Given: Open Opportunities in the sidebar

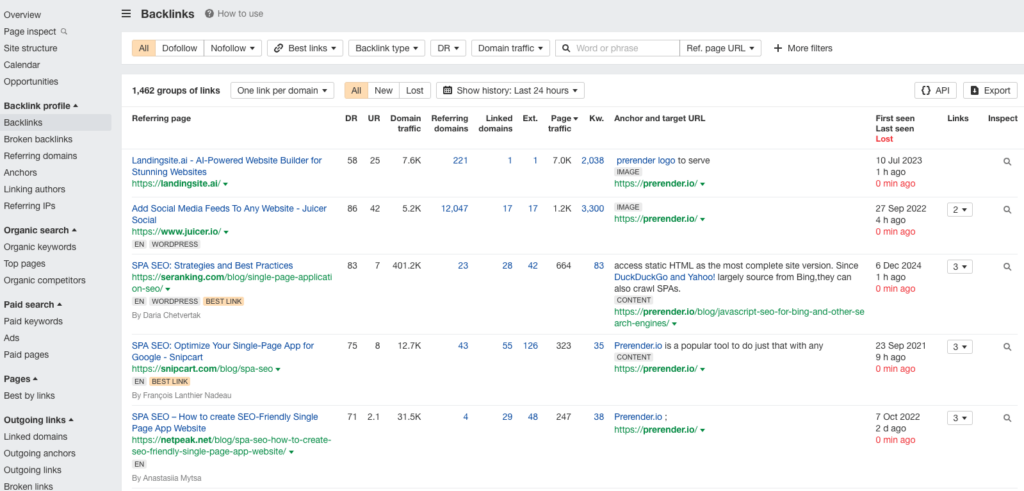Looking at the screenshot, I should (x=31, y=82).
